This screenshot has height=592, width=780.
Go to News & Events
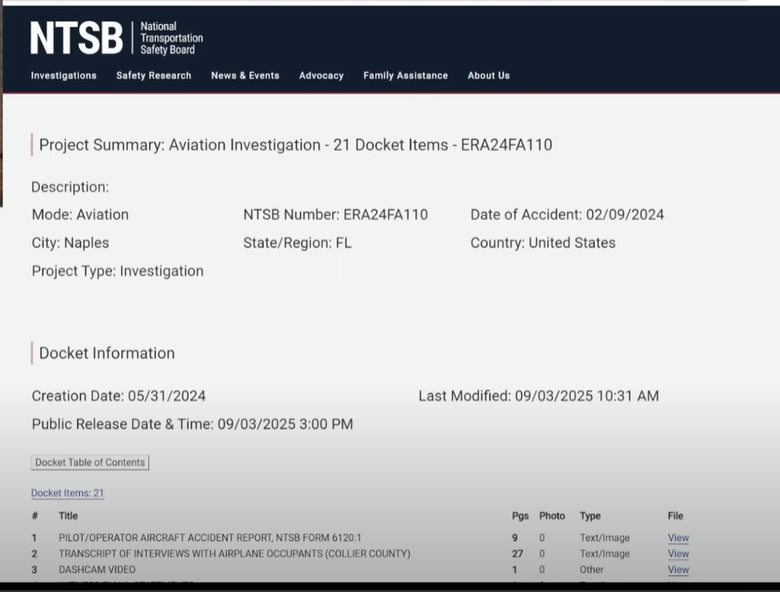click(x=245, y=76)
